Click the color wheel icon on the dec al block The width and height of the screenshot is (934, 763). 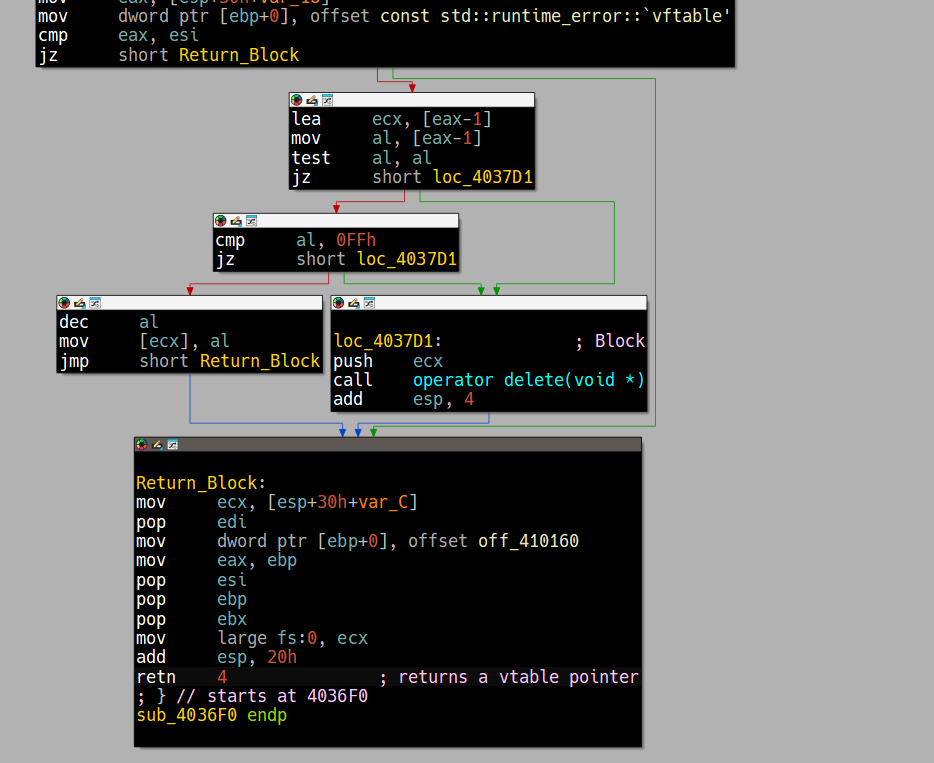pyautogui.click(x=64, y=303)
